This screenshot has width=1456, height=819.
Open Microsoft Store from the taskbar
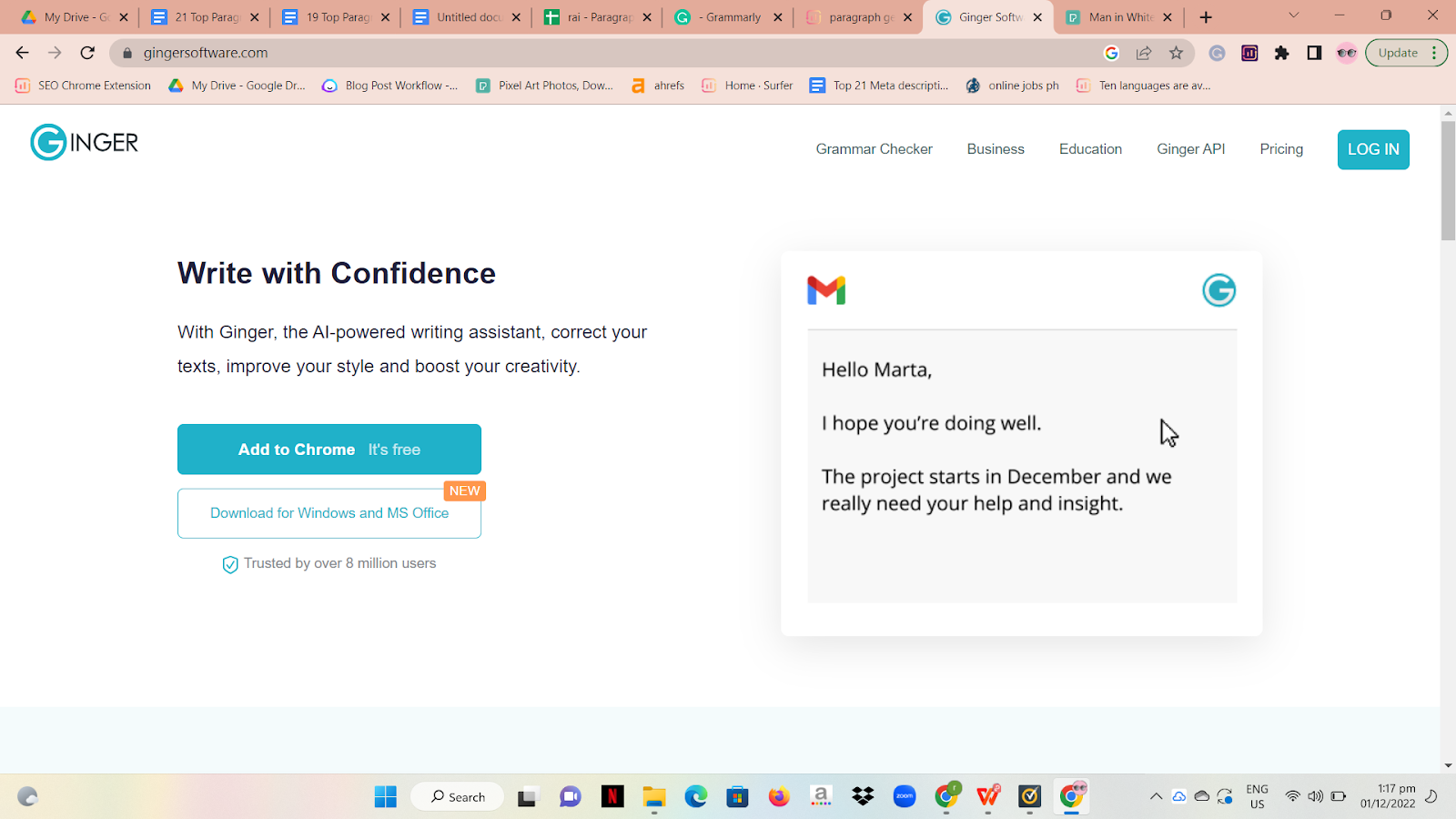[x=737, y=796]
